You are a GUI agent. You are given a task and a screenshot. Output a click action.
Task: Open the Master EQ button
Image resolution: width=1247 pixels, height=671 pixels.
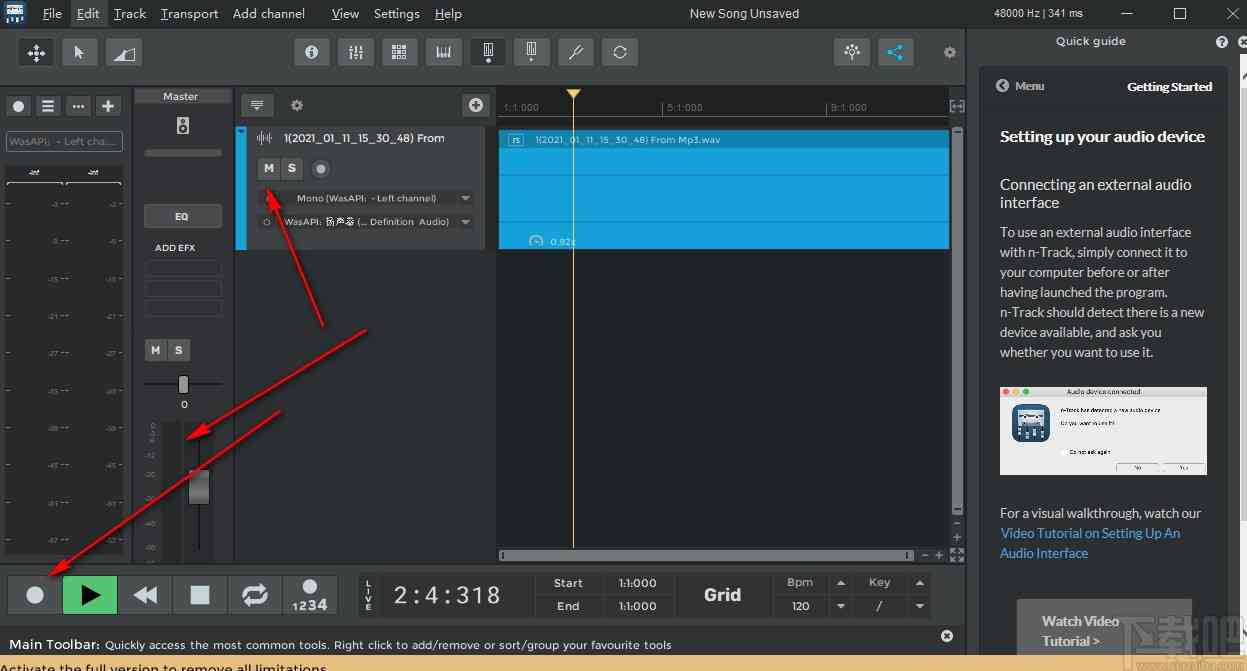coord(182,216)
